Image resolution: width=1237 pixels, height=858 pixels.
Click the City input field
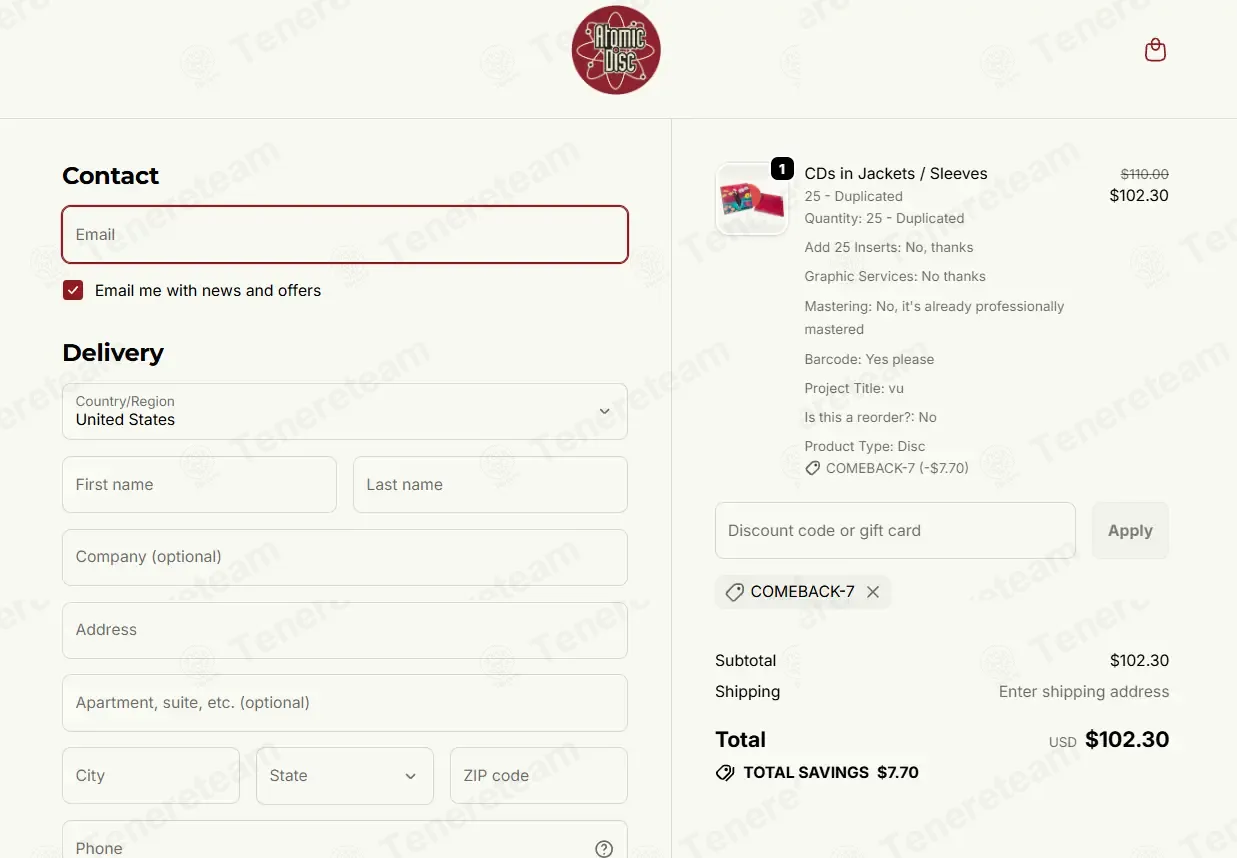pyautogui.click(x=151, y=776)
